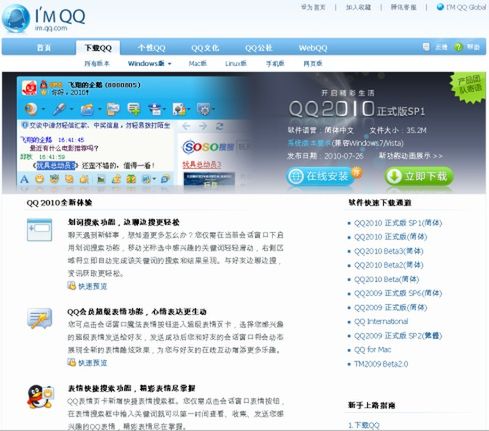
Task: Open the QQ for Mac download link
Action: pos(372,350)
